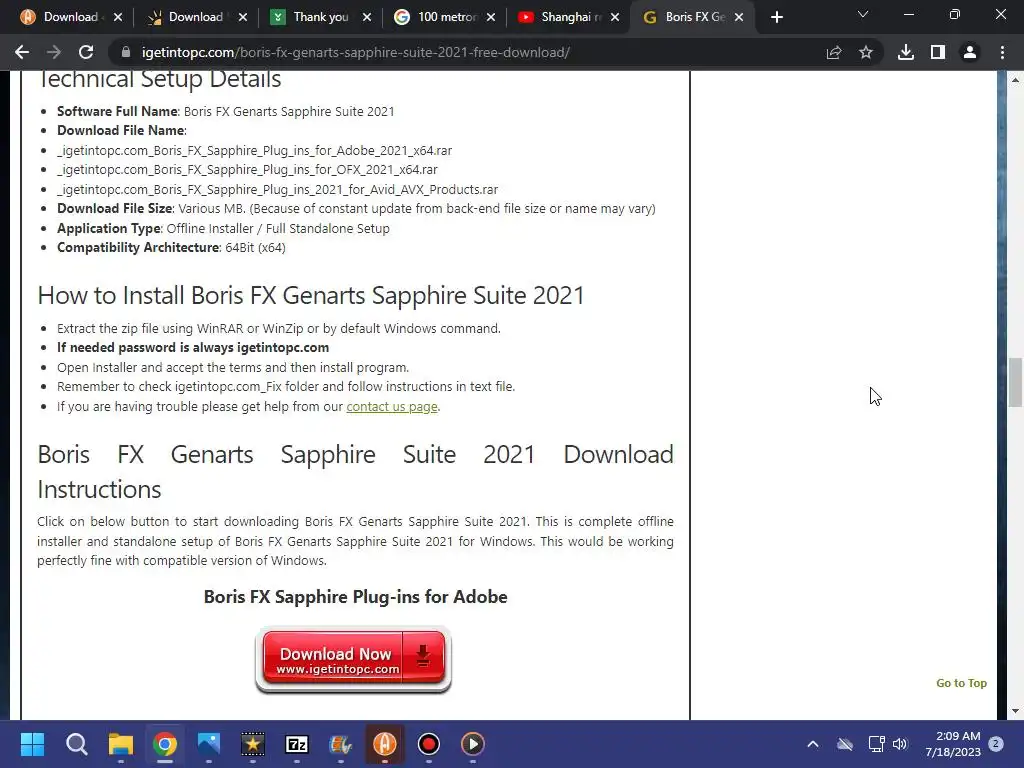The width and height of the screenshot is (1024, 768).
Task: Close the Boris FX Ge tab
Action: pos(739,17)
